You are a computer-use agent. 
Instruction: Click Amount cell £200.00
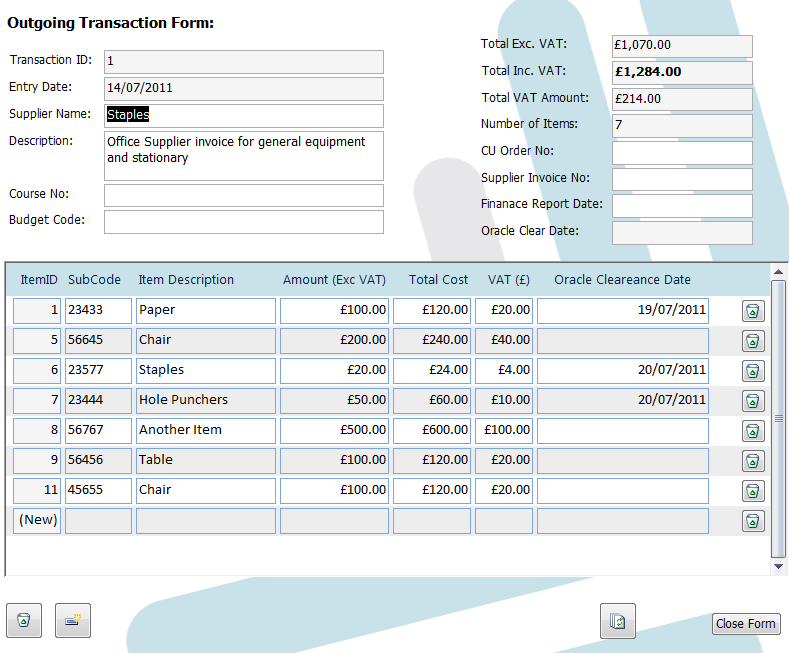click(334, 341)
